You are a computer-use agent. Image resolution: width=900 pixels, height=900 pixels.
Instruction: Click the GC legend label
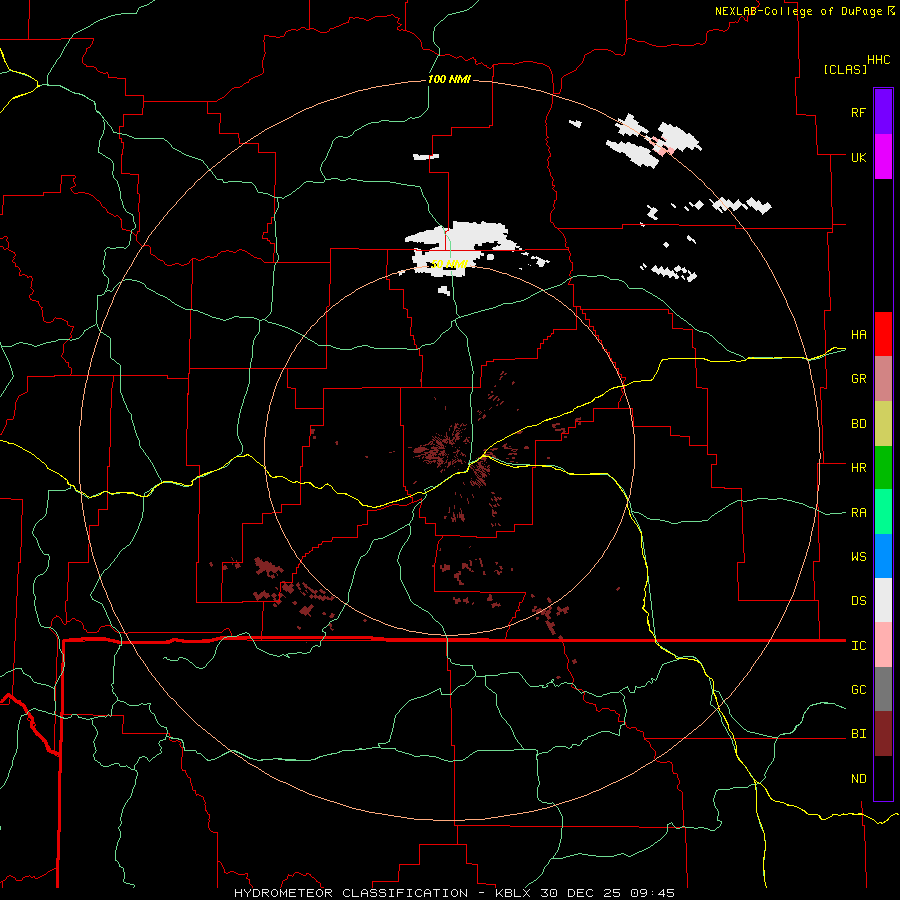coord(858,690)
